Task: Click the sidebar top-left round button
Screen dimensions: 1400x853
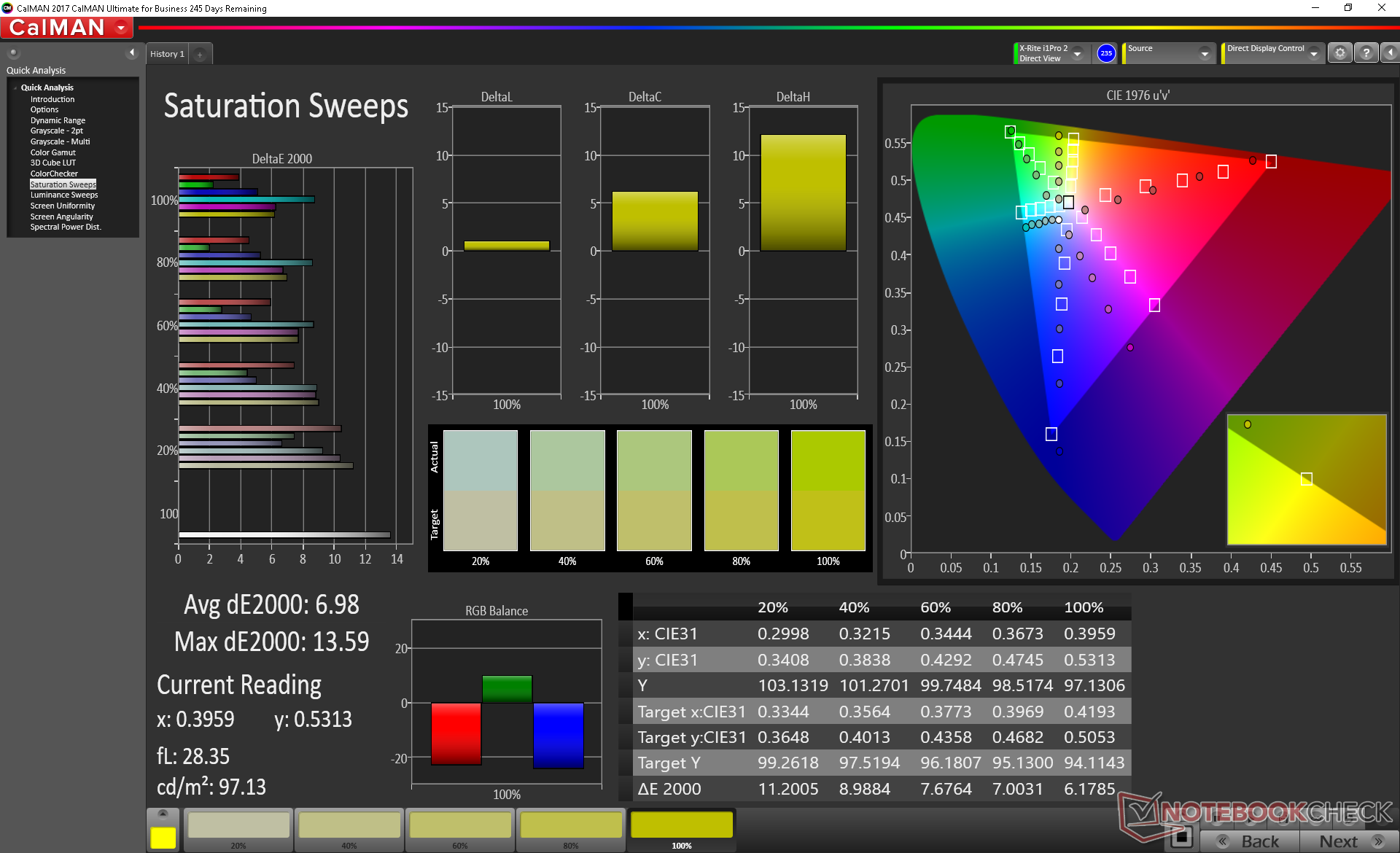Action: point(14,52)
